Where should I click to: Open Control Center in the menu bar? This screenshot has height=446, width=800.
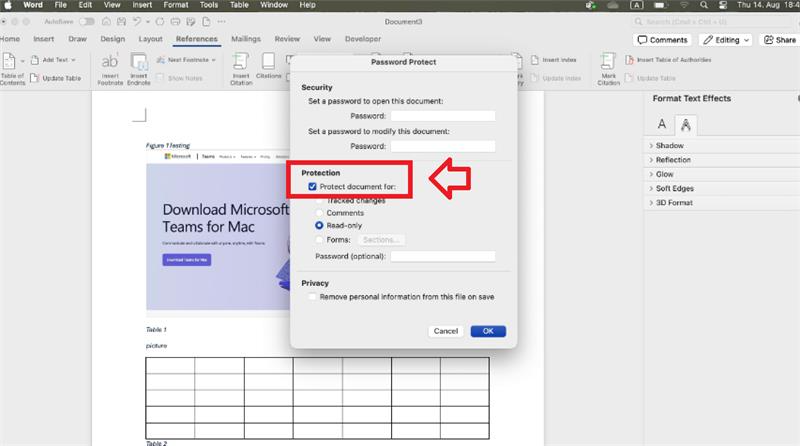pos(723,5)
